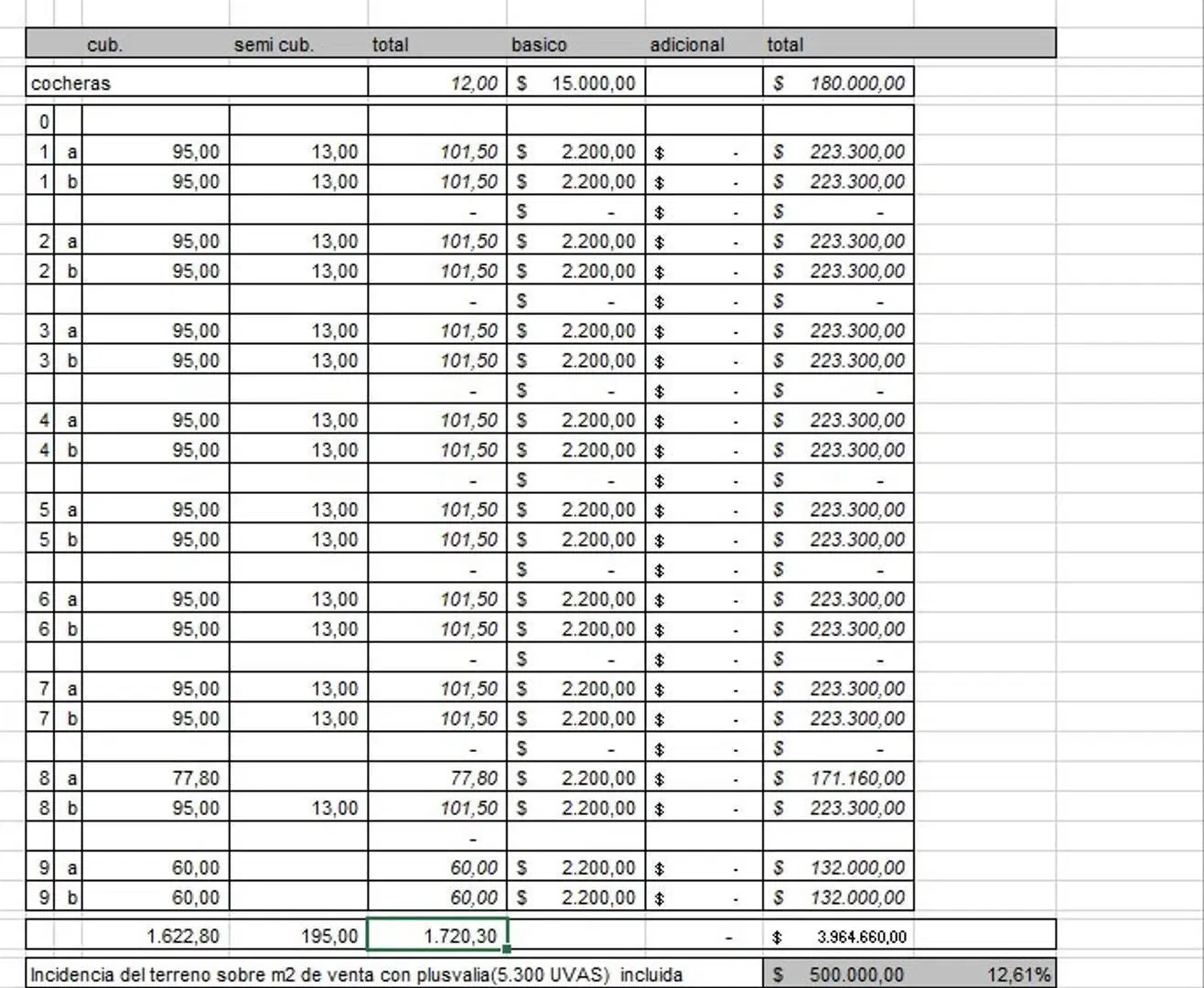Select the 'cocheras' label cell
Image resolution: width=1204 pixels, height=988 pixels.
(197, 82)
